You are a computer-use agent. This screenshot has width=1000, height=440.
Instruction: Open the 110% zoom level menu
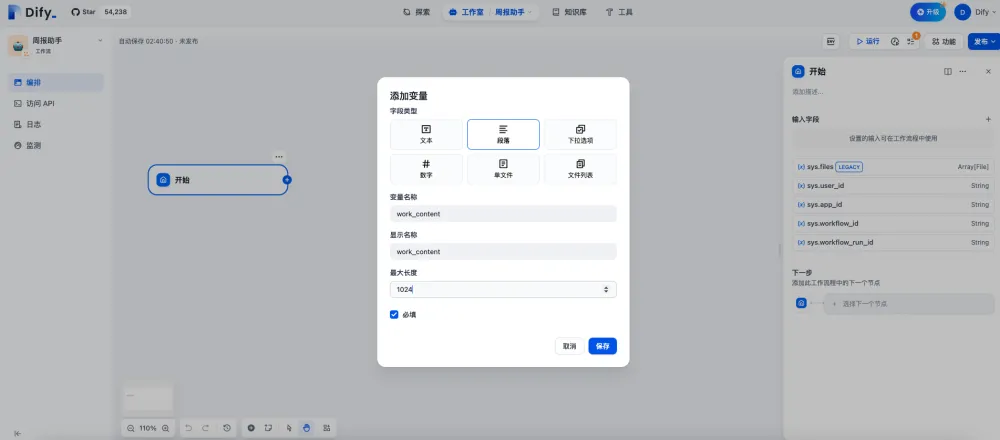[148, 428]
